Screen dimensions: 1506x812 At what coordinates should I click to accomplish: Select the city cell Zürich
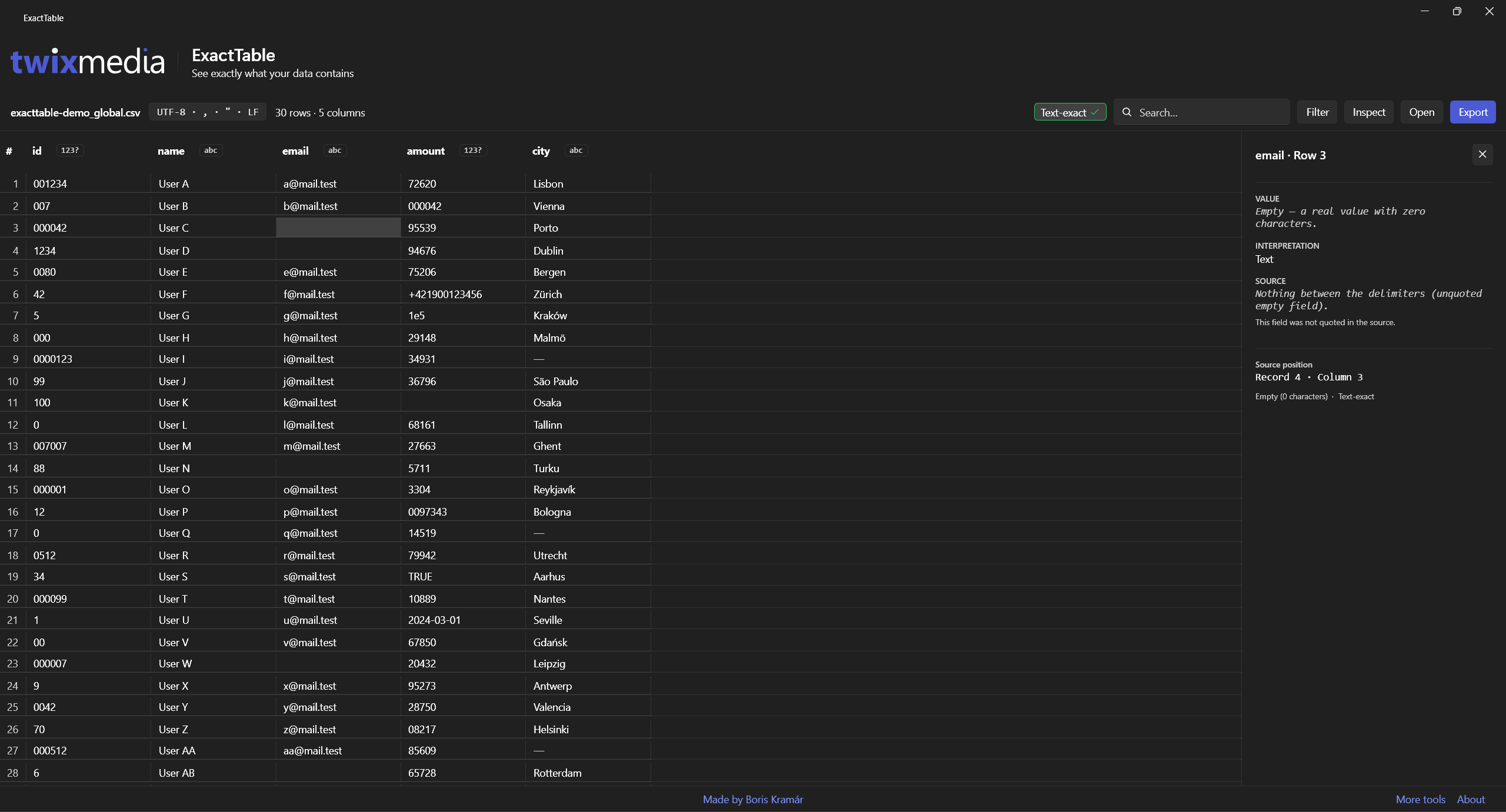coord(588,294)
